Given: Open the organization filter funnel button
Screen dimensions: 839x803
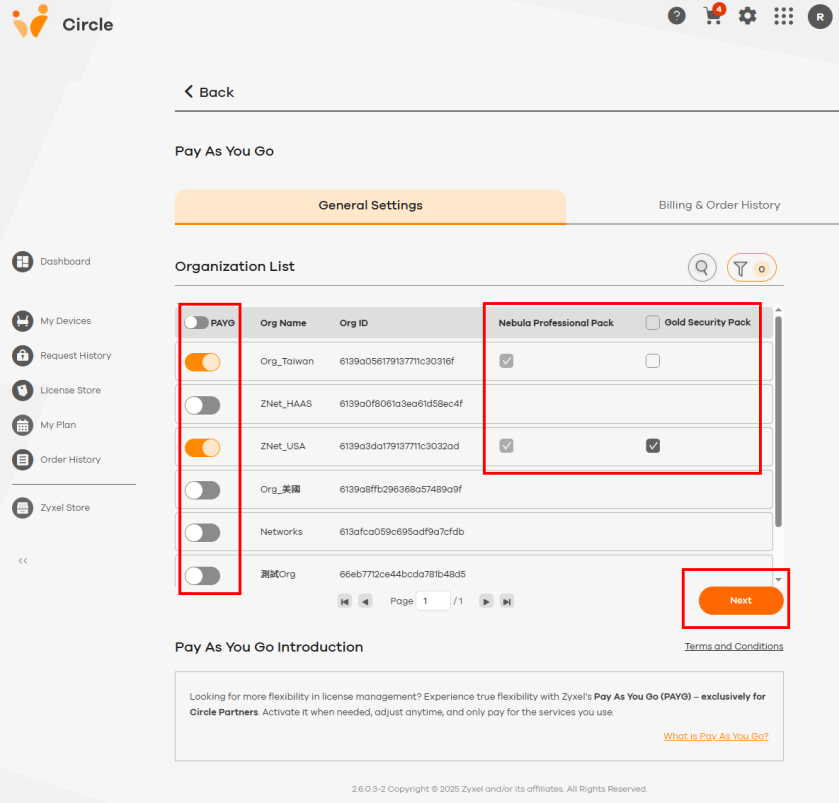Looking at the screenshot, I should point(751,267).
